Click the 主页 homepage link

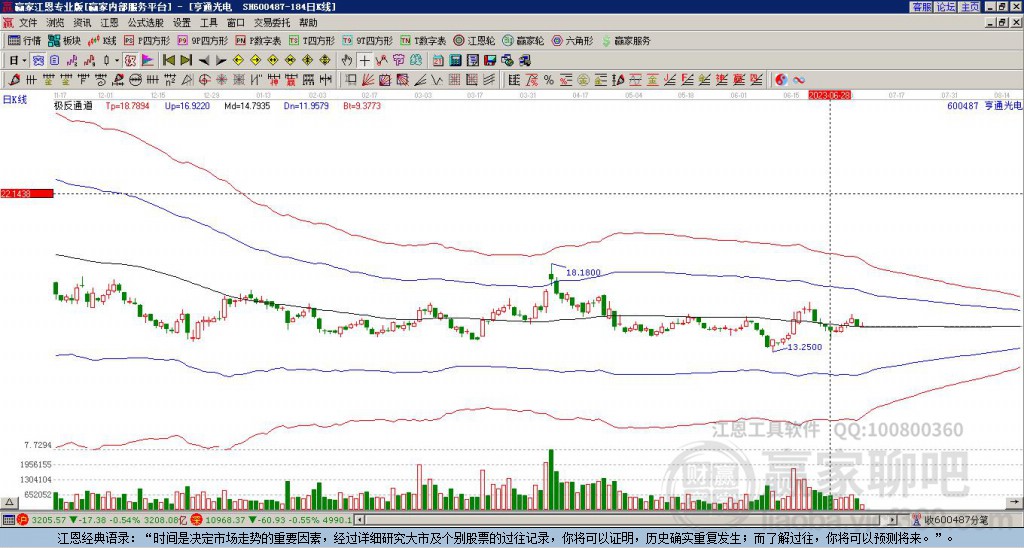coord(969,7)
